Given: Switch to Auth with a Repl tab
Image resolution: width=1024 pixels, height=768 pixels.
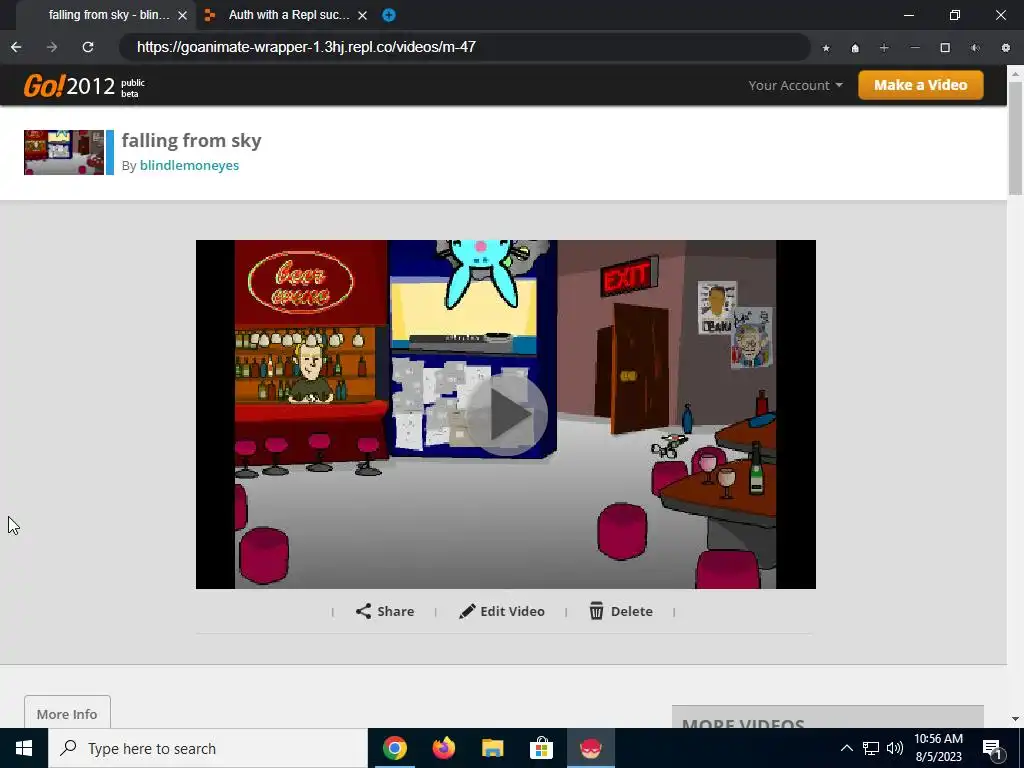Looking at the screenshot, I should tap(285, 15).
